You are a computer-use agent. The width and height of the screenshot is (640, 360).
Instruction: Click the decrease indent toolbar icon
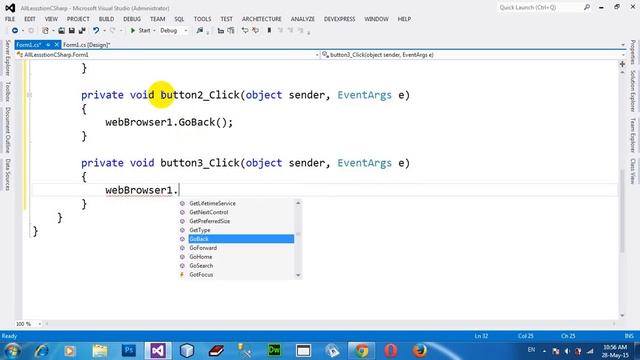point(221,31)
